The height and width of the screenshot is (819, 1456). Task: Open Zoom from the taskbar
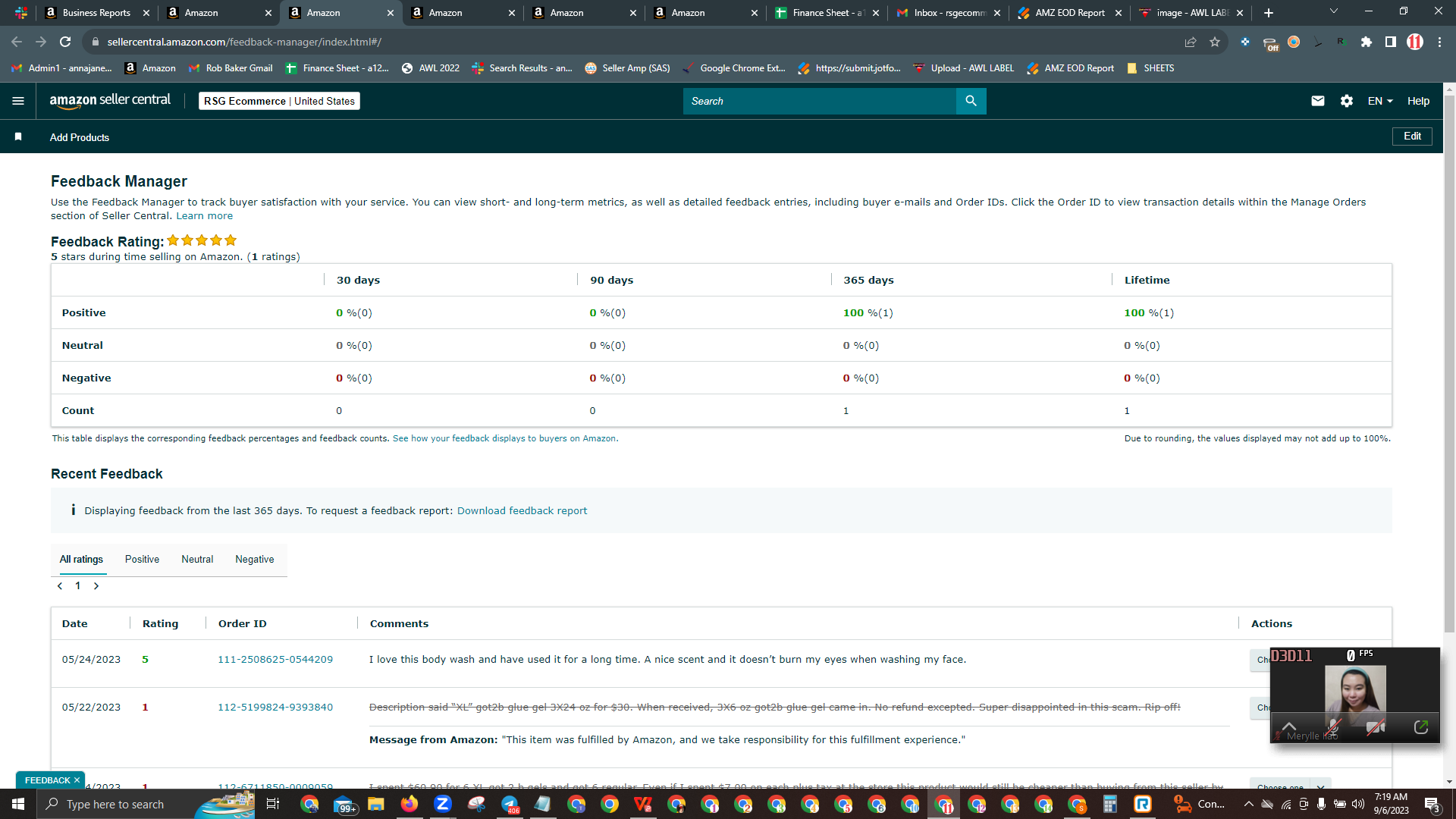[x=443, y=804]
